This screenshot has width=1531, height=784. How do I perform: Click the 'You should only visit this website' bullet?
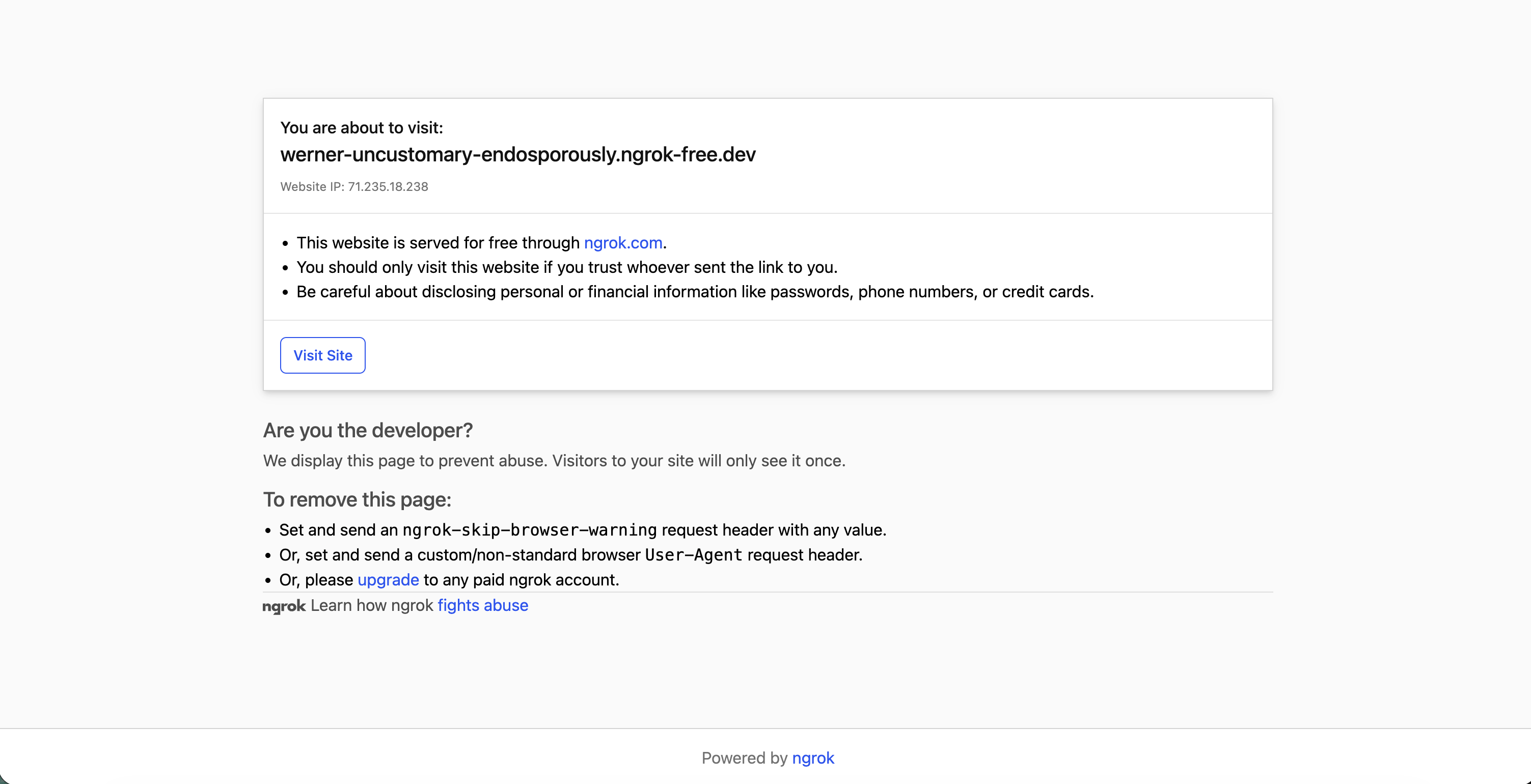click(567, 267)
